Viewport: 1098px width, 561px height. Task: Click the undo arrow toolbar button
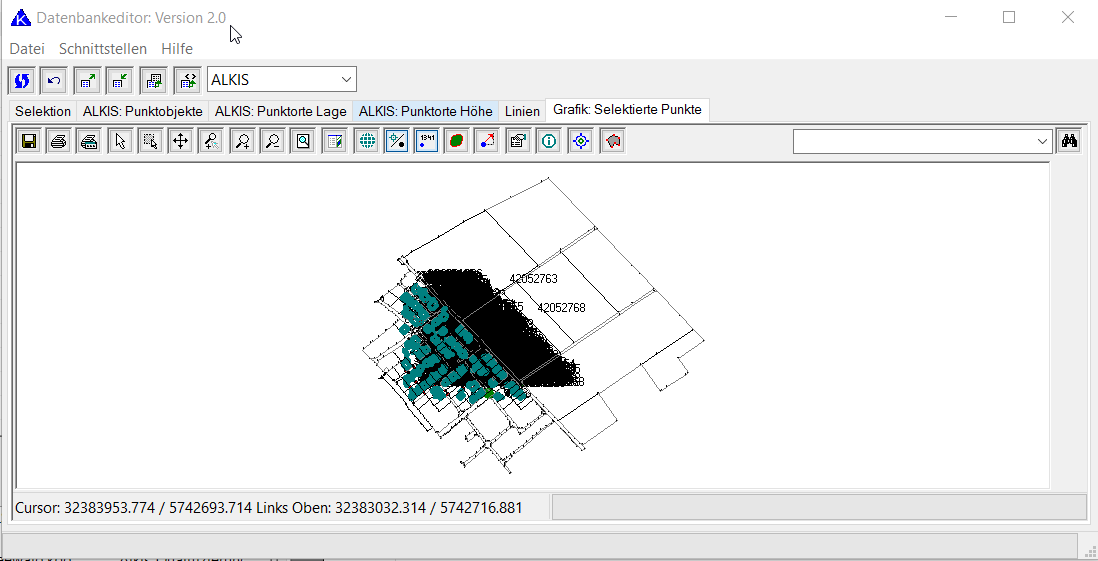[x=54, y=81]
